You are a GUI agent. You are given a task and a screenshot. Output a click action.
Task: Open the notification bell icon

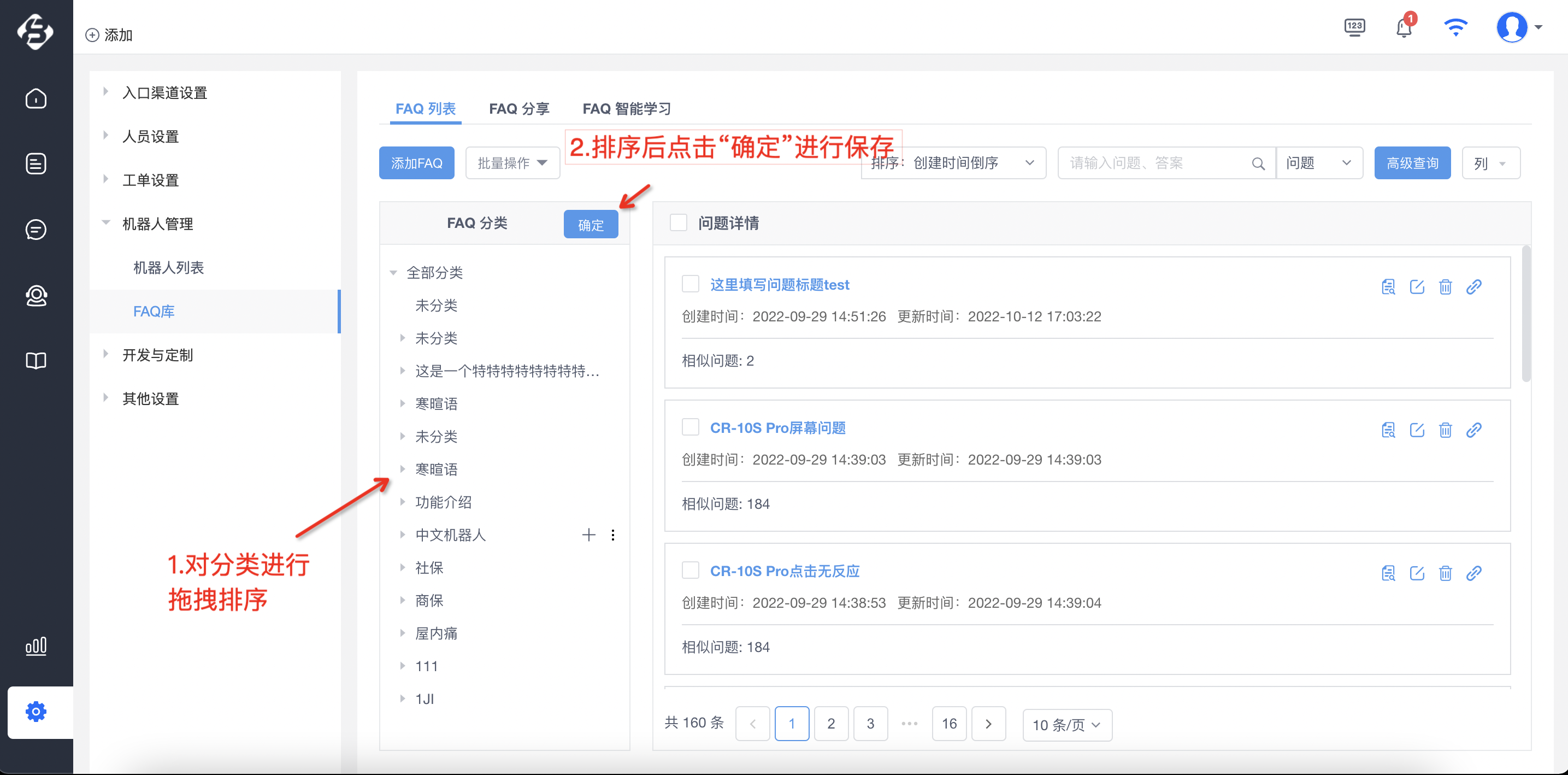click(x=1404, y=28)
